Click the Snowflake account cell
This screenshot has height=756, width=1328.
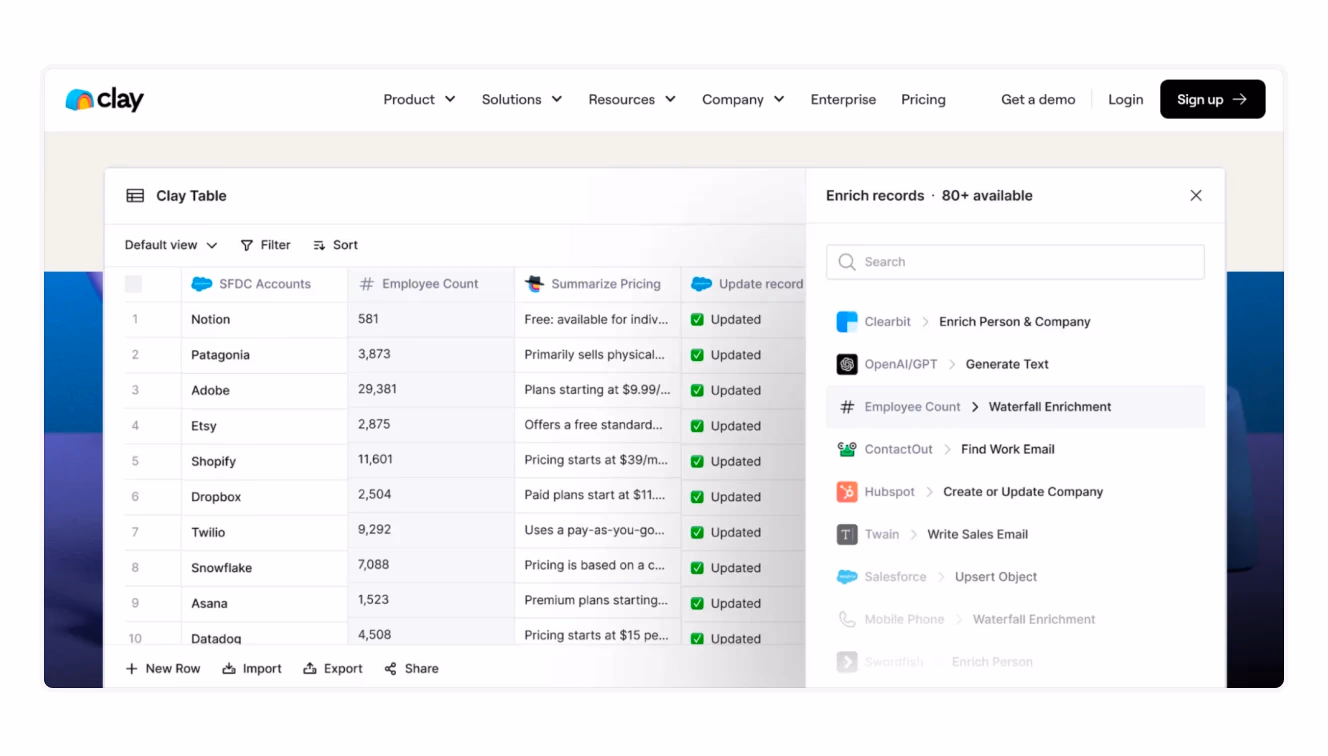(x=264, y=568)
